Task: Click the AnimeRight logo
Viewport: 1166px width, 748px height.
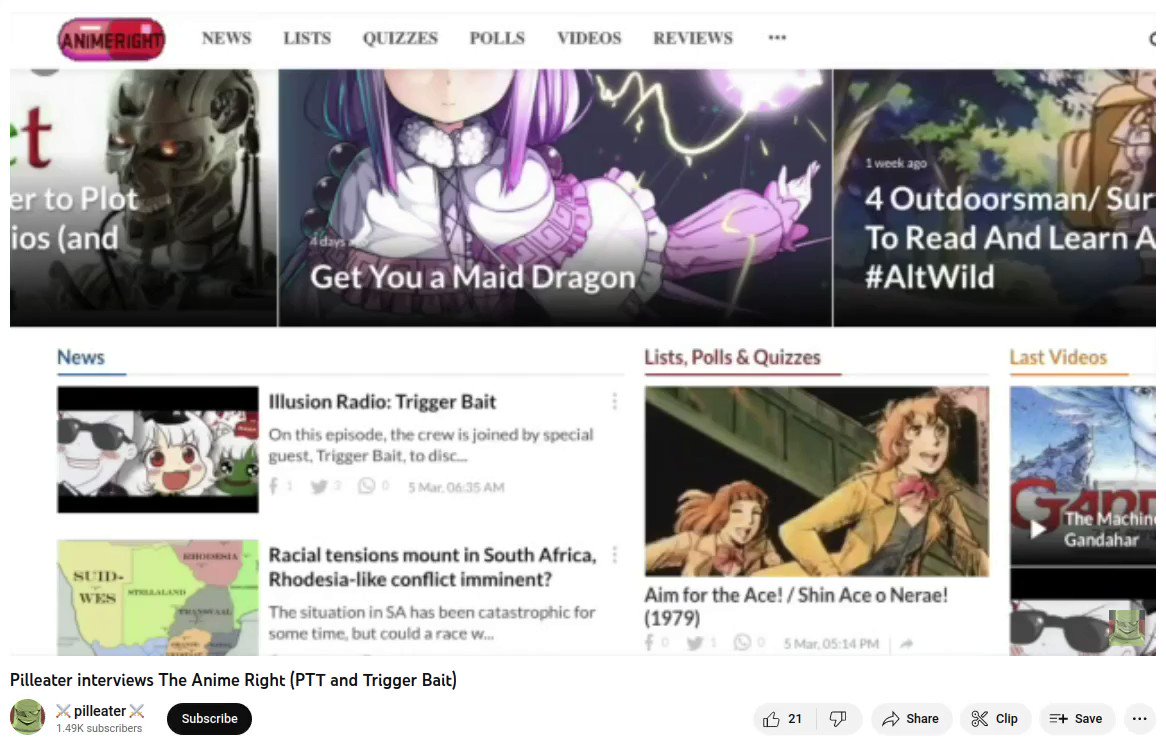Action: pos(112,39)
